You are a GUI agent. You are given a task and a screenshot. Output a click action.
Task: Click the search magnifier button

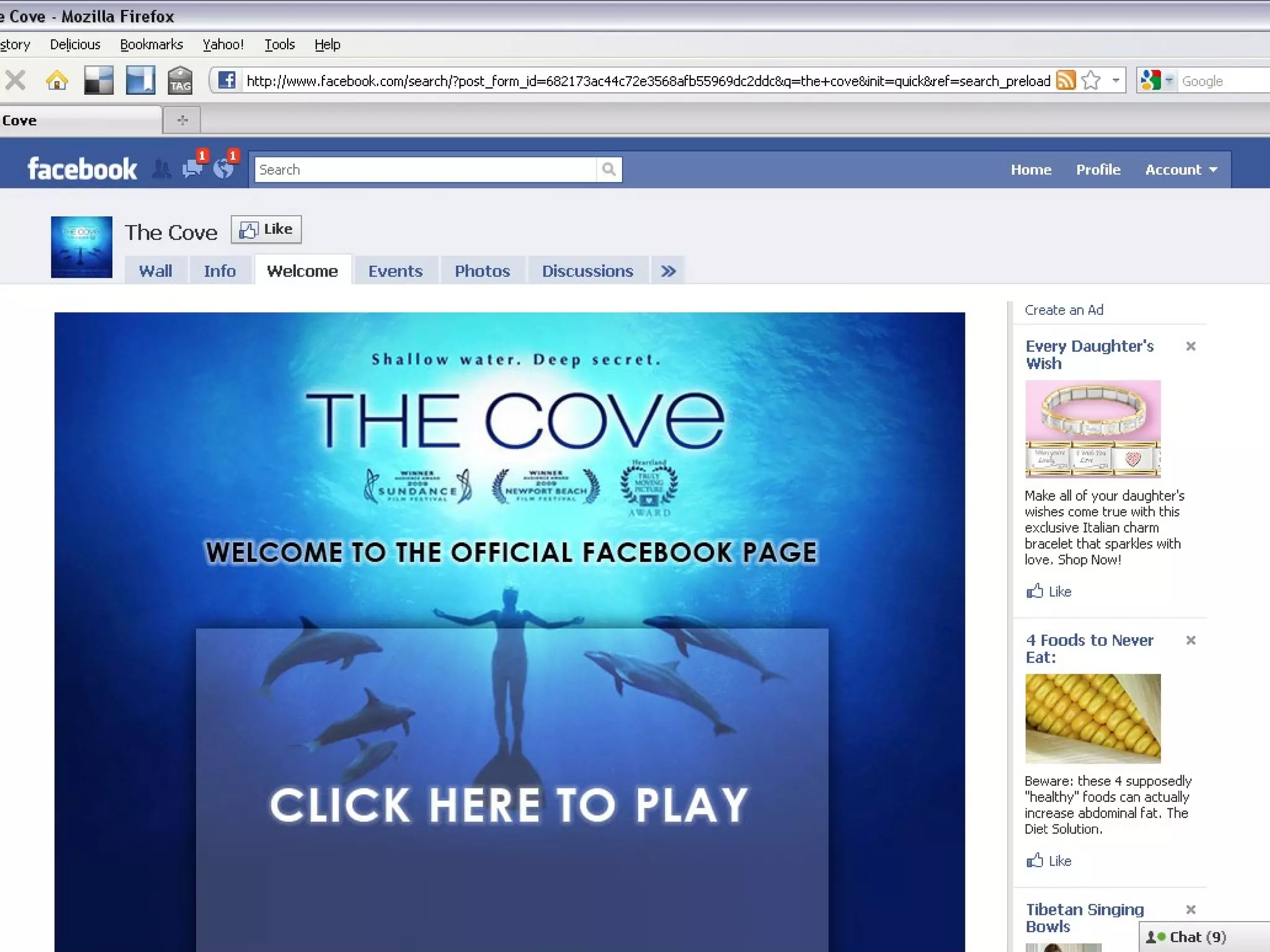pos(609,169)
